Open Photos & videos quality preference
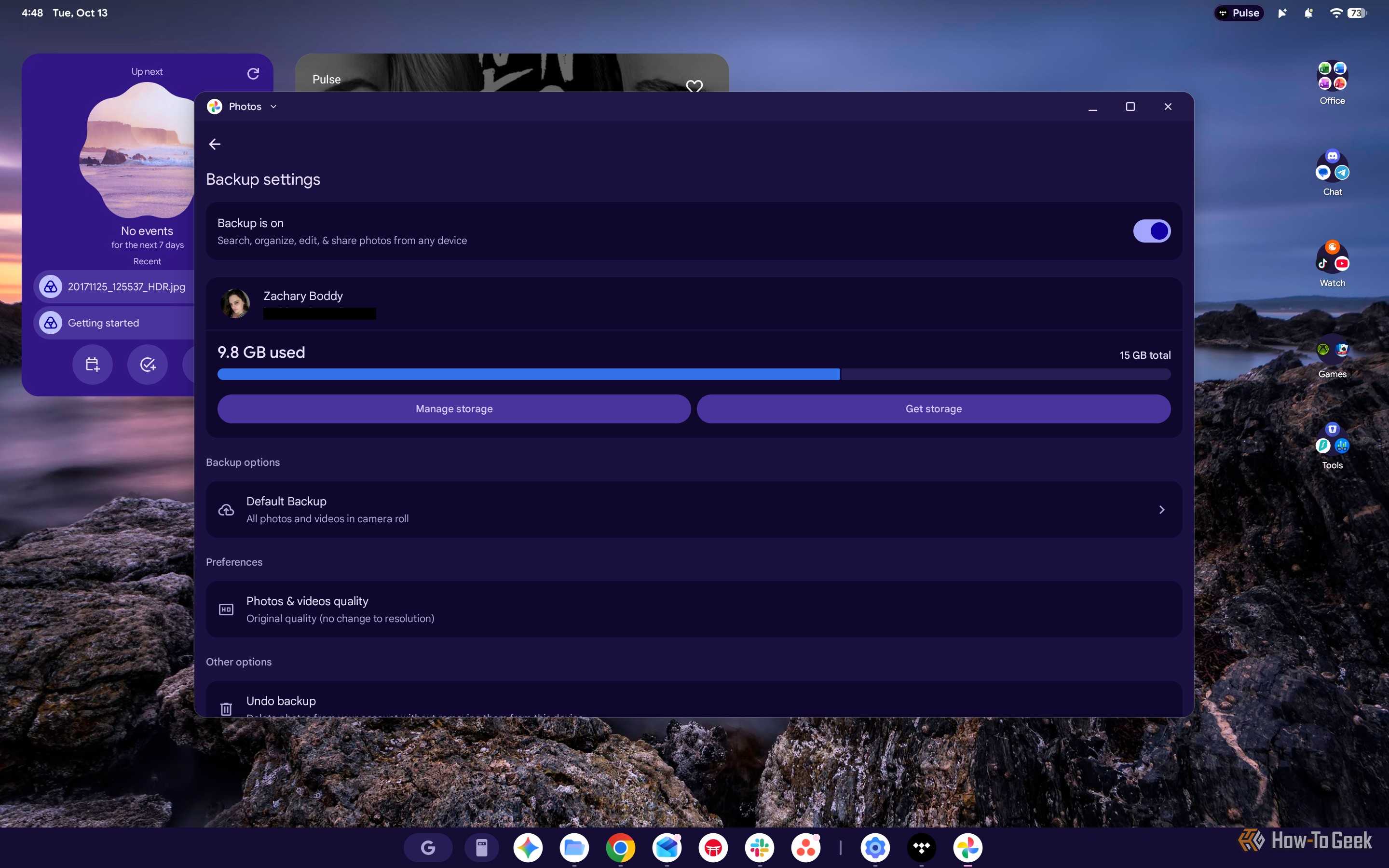This screenshot has height=868, width=1389. click(x=694, y=609)
